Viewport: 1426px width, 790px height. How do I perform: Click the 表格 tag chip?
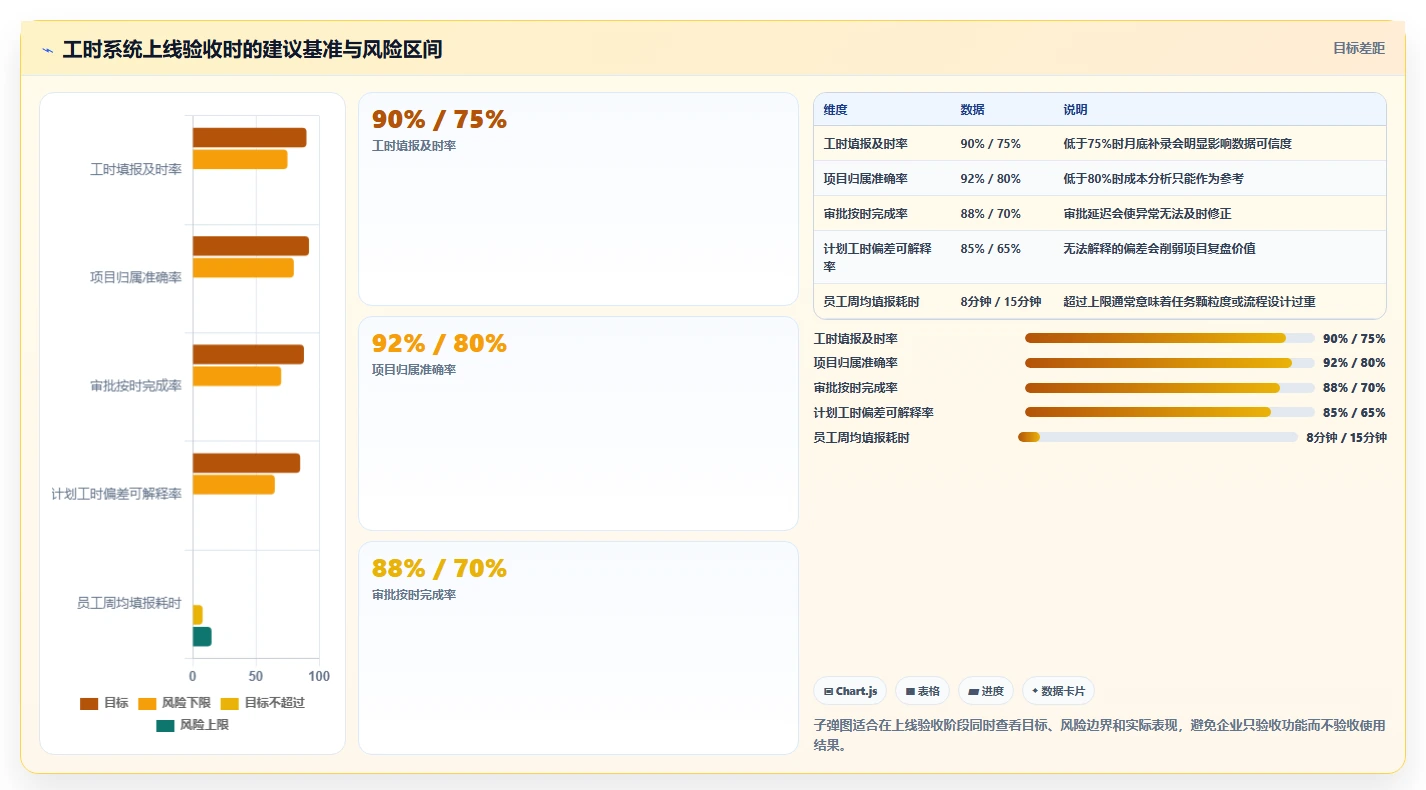coord(922,691)
